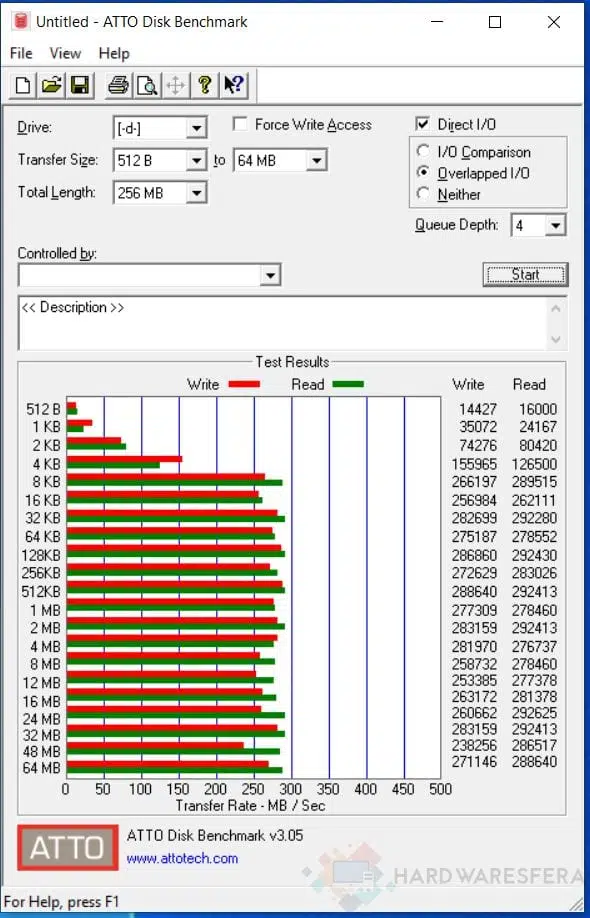Image resolution: width=590 pixels, height=918 pixels.
Task: Open Print Preview magnifier icon
Action: point(146,85)
